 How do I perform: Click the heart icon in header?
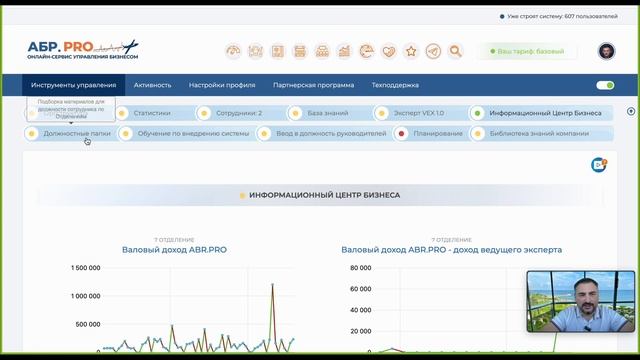tap(389, 51)
